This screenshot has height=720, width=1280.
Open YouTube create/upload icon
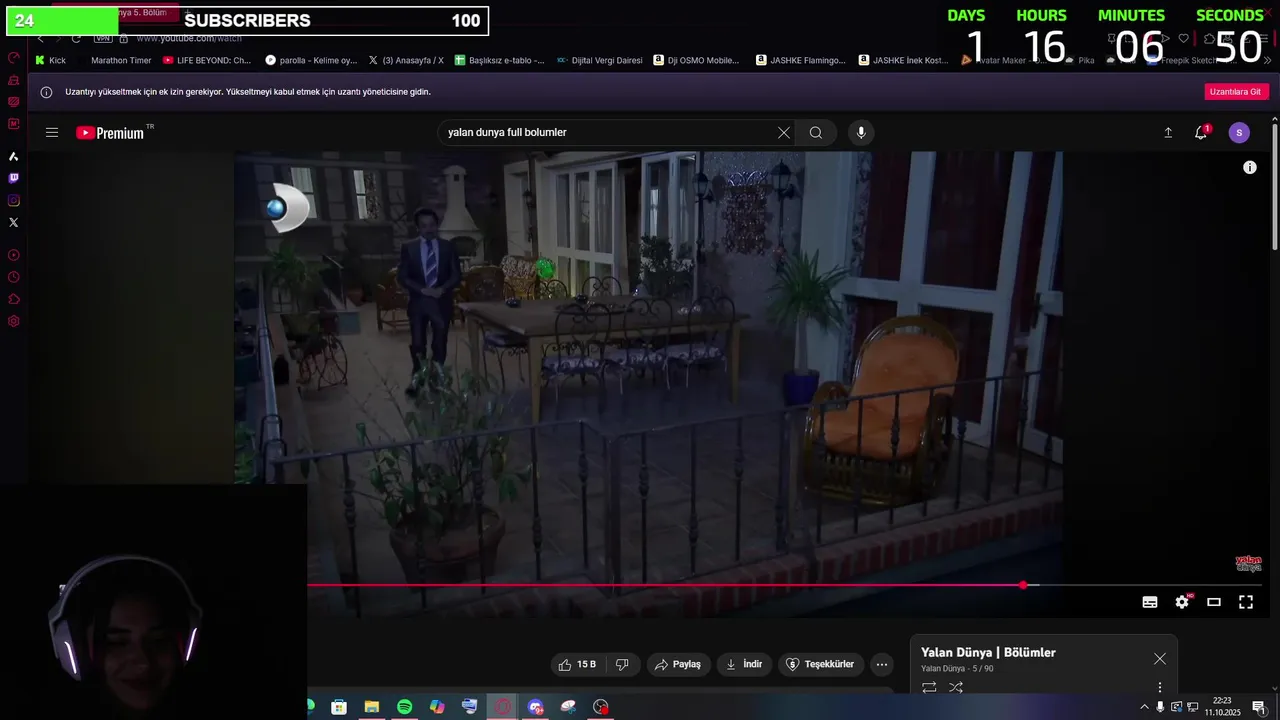click(x=1167, y=132)
